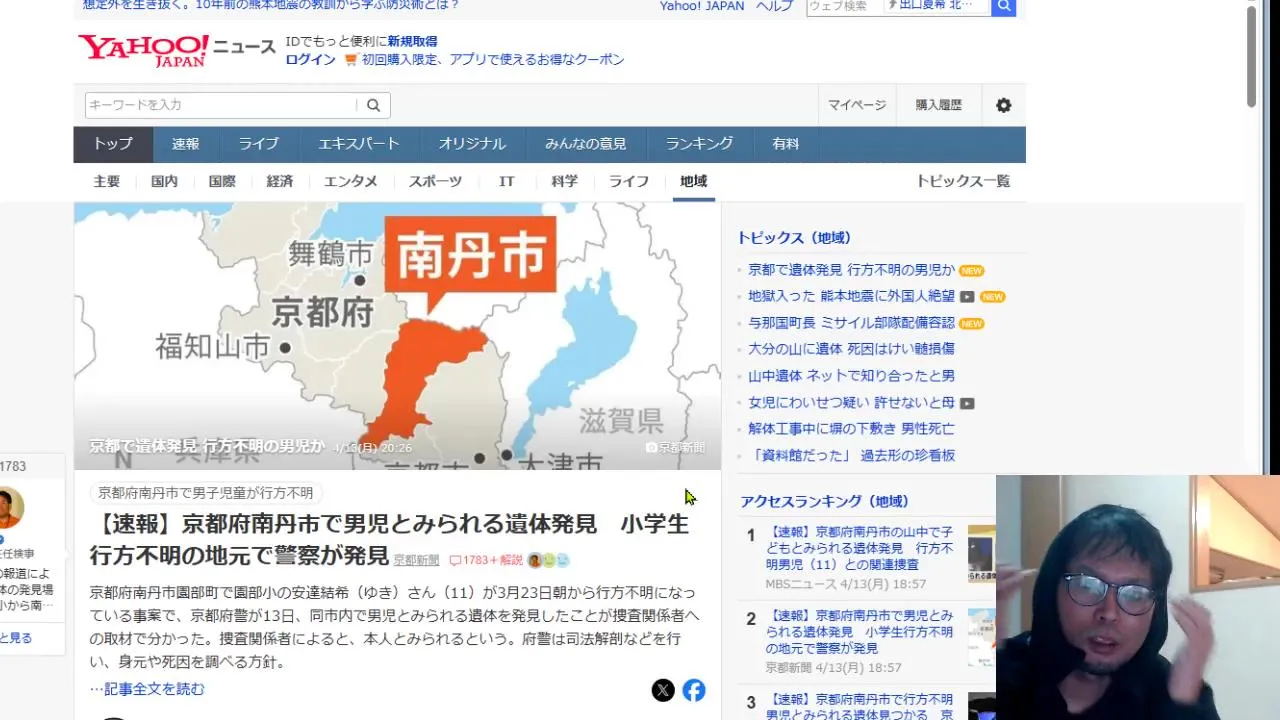
Task: Open topic 女児にわいせつ疑い 許せないと母
Action: coord(852,403)
